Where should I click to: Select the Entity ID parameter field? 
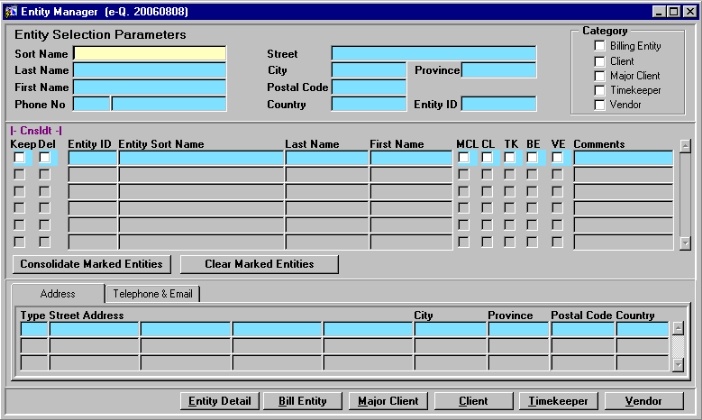pos(498,103)
